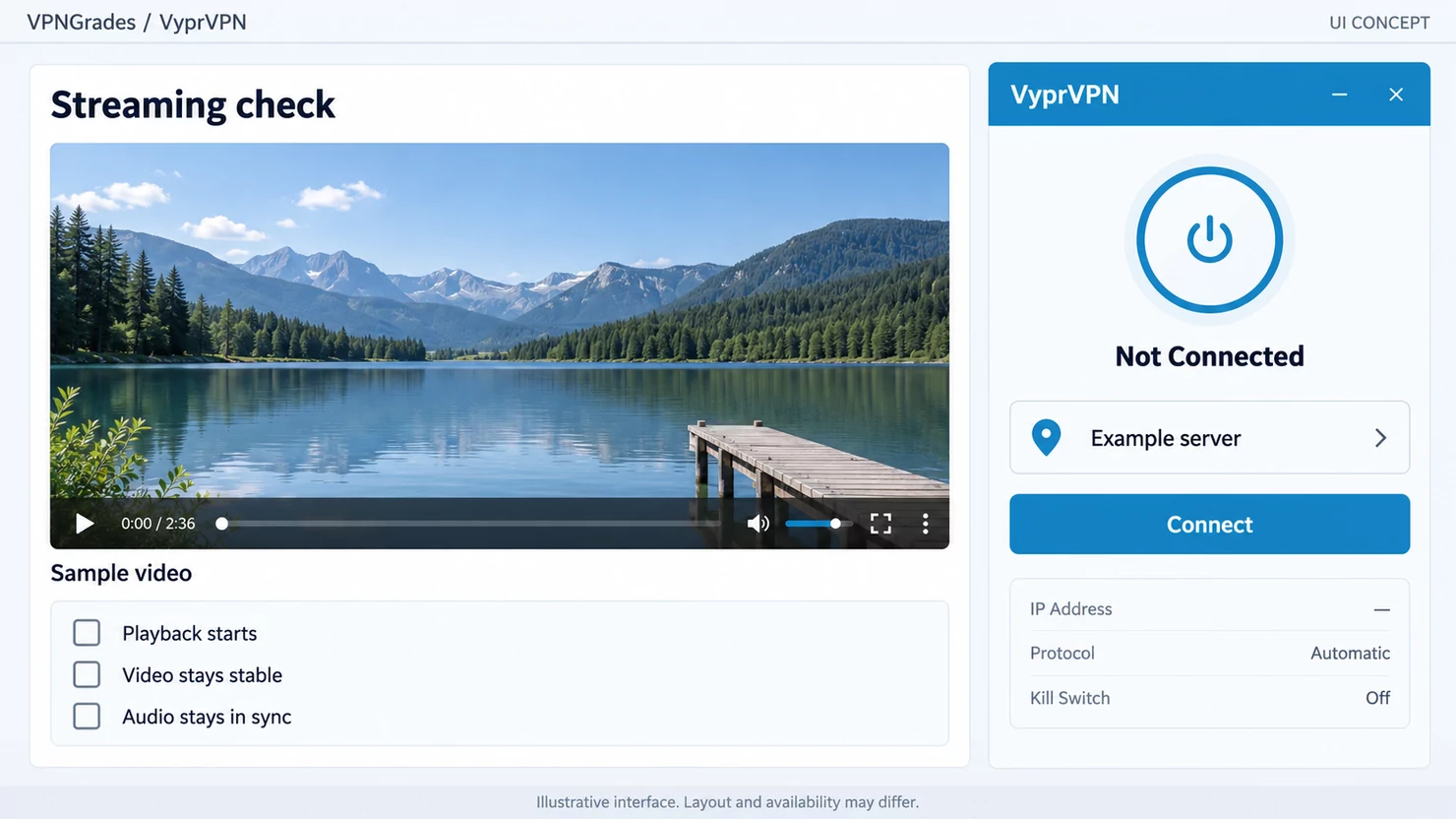1456x819 pixels.
Task: Click the Protocol Automatic value
Action: (1350, 653)
